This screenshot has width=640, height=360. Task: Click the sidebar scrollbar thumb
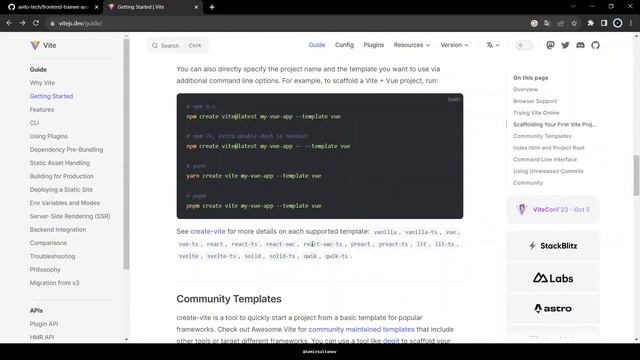point(126,154)
